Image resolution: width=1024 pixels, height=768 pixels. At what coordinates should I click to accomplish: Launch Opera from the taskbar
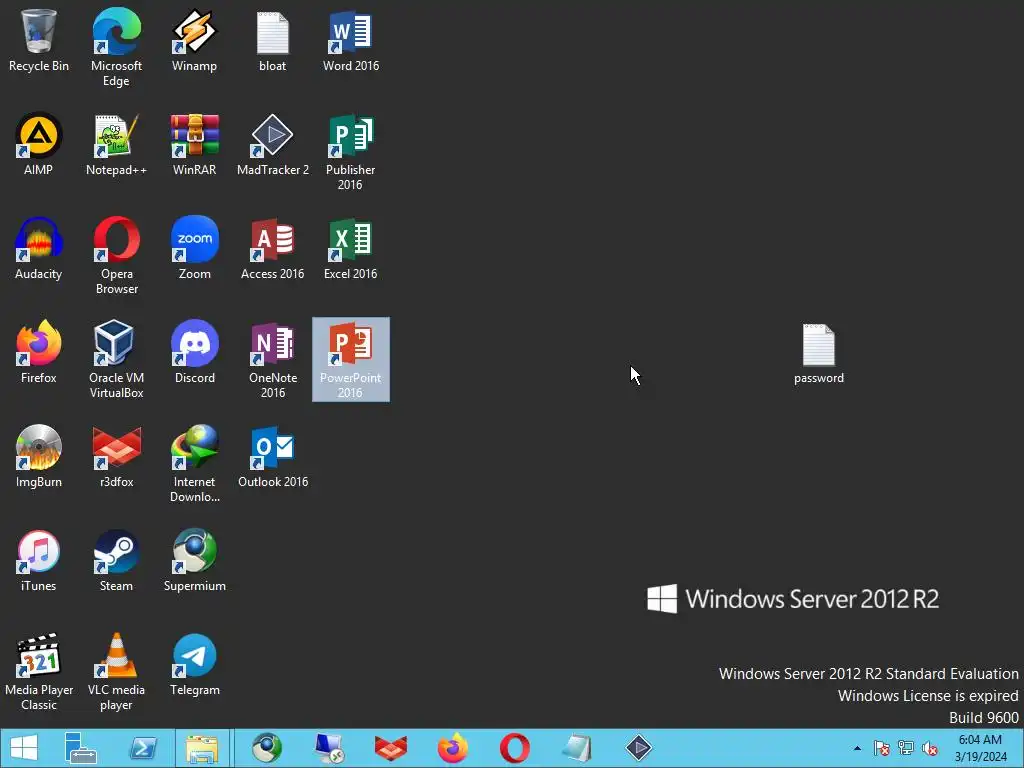(x=515, y=748)
